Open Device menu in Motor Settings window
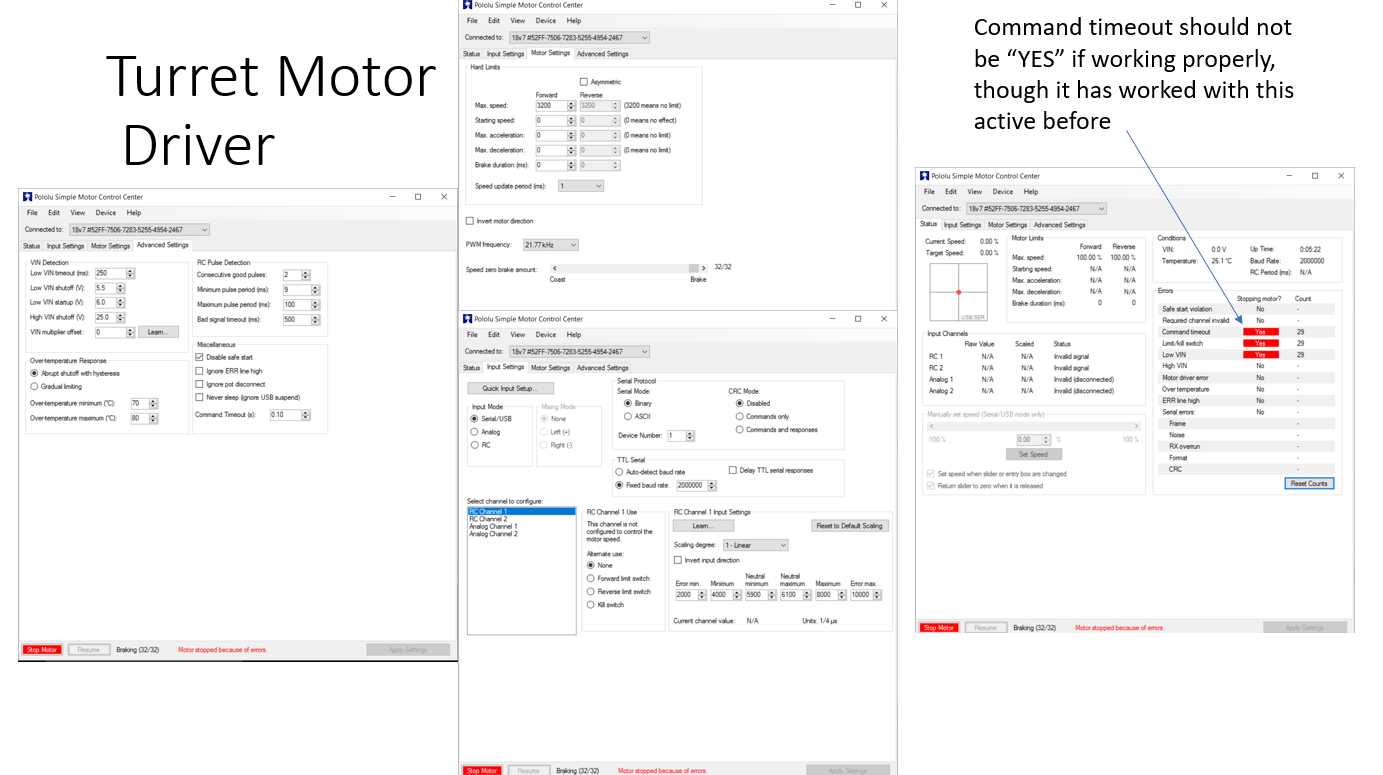The height and width of the screenshot is (775, 1383). tap(545, 20)
